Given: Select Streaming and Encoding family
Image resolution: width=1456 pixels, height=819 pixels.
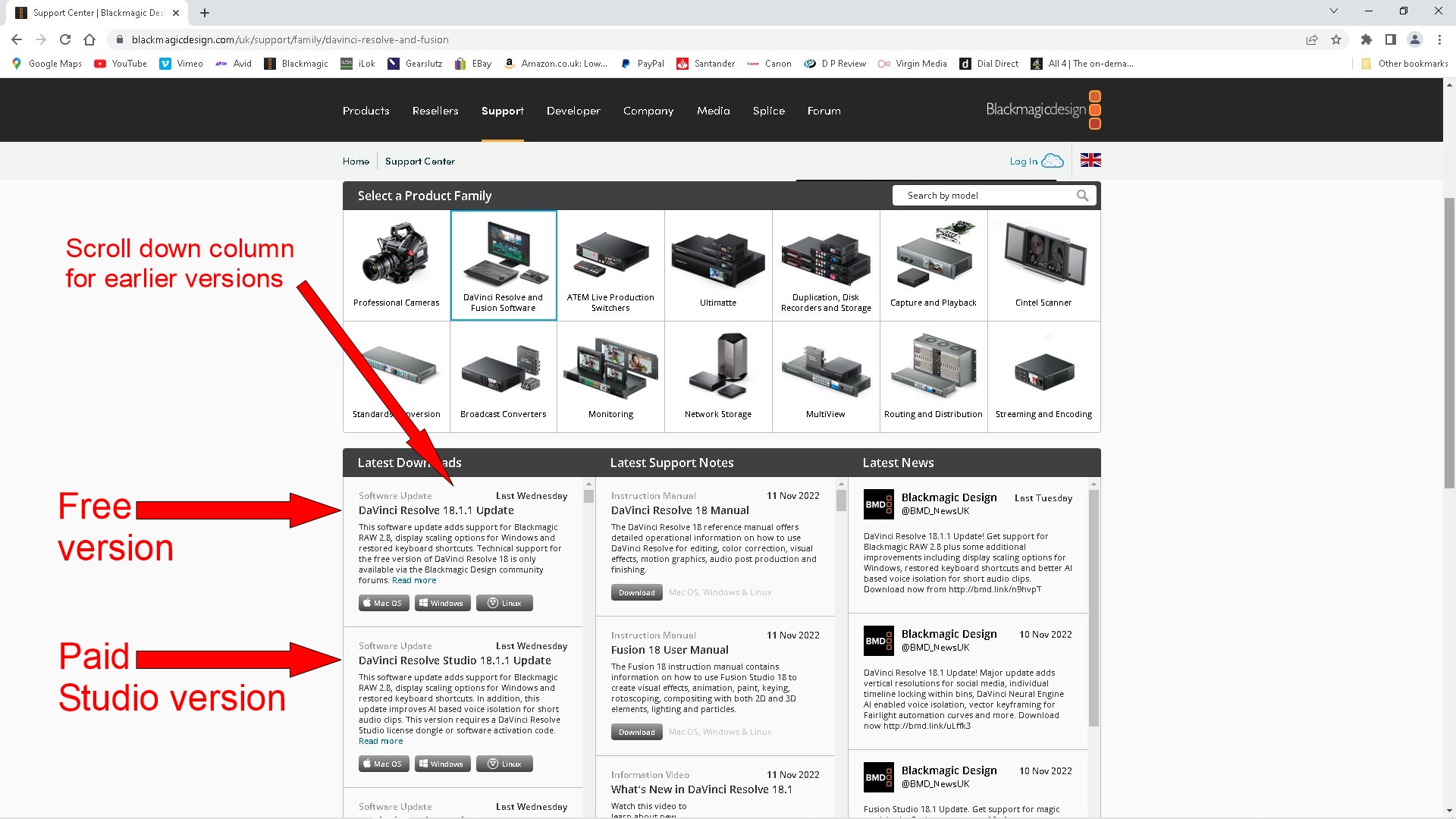Looking at the screenshot, I should point(1043,377).
